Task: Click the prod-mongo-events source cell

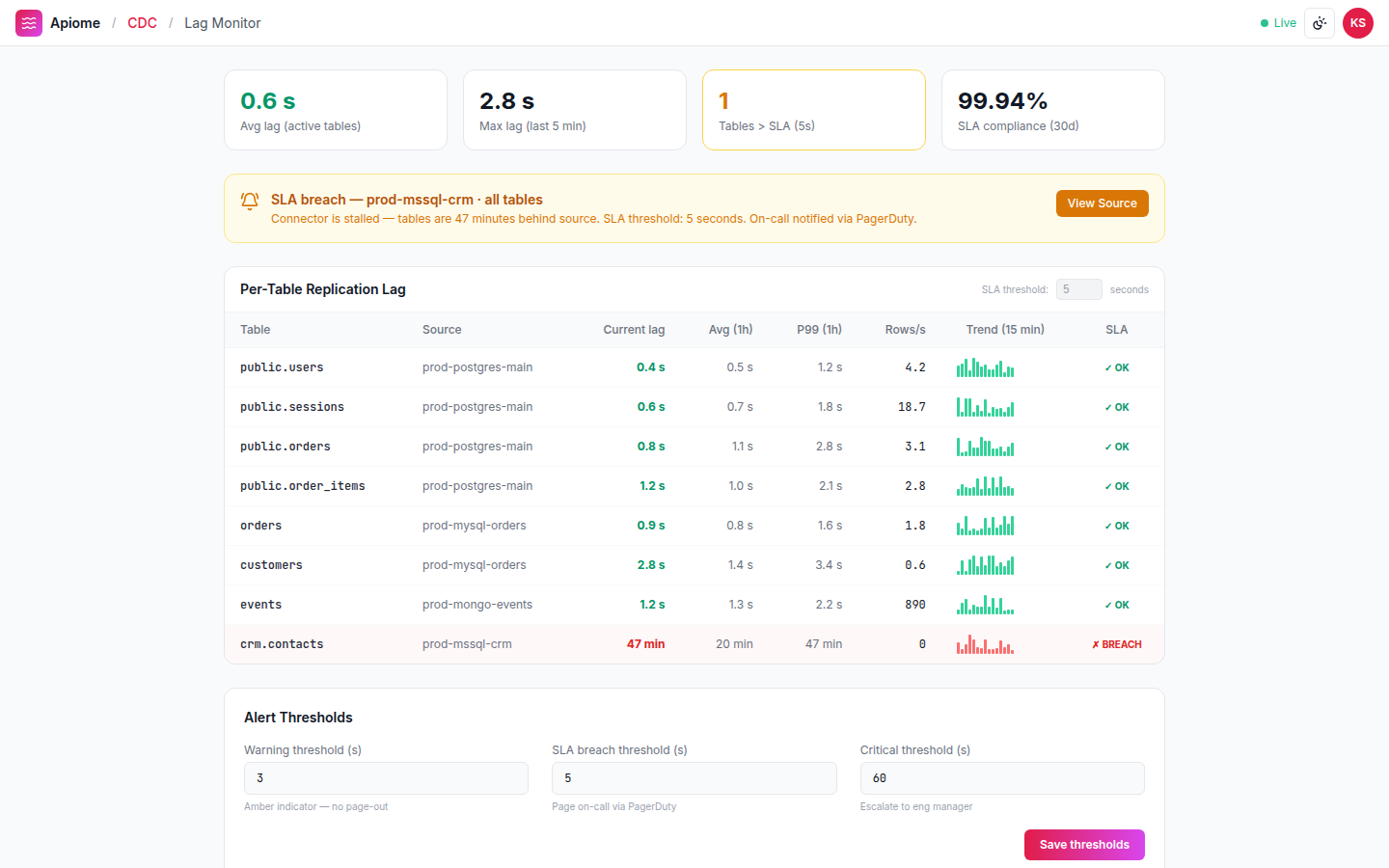Action: click(x=477, y=605)
